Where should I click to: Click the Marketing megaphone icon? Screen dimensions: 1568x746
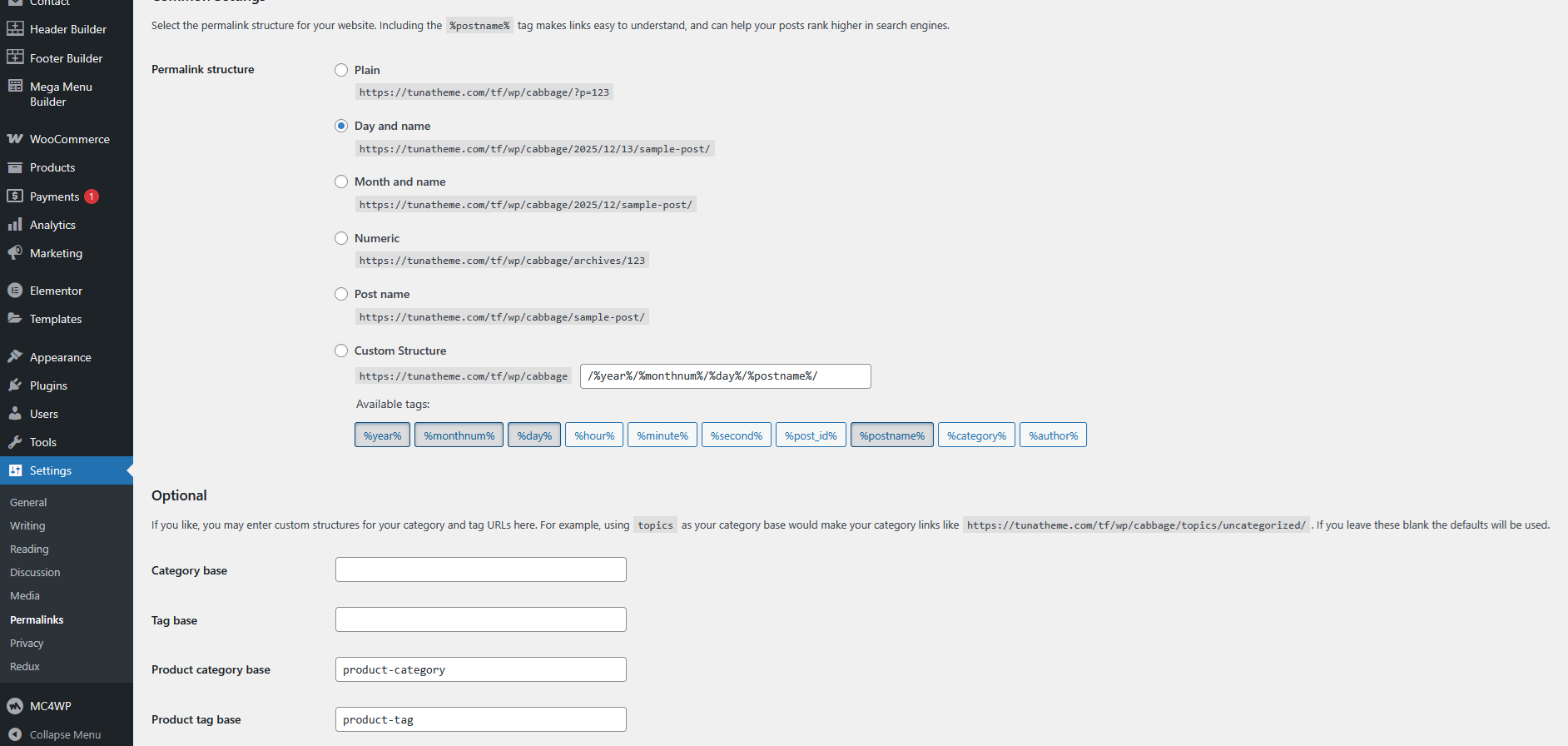pos(15,253)
